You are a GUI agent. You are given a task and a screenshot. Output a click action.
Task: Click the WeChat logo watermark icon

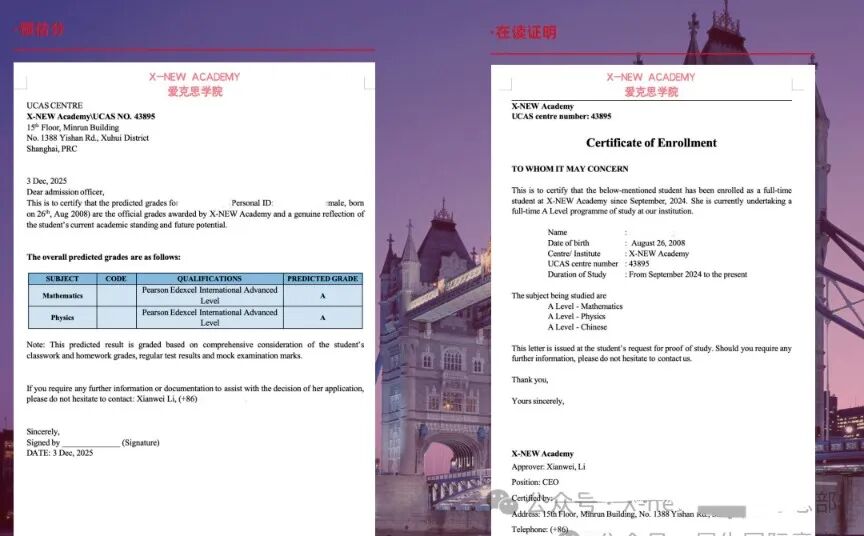click(x=506, y=500)
